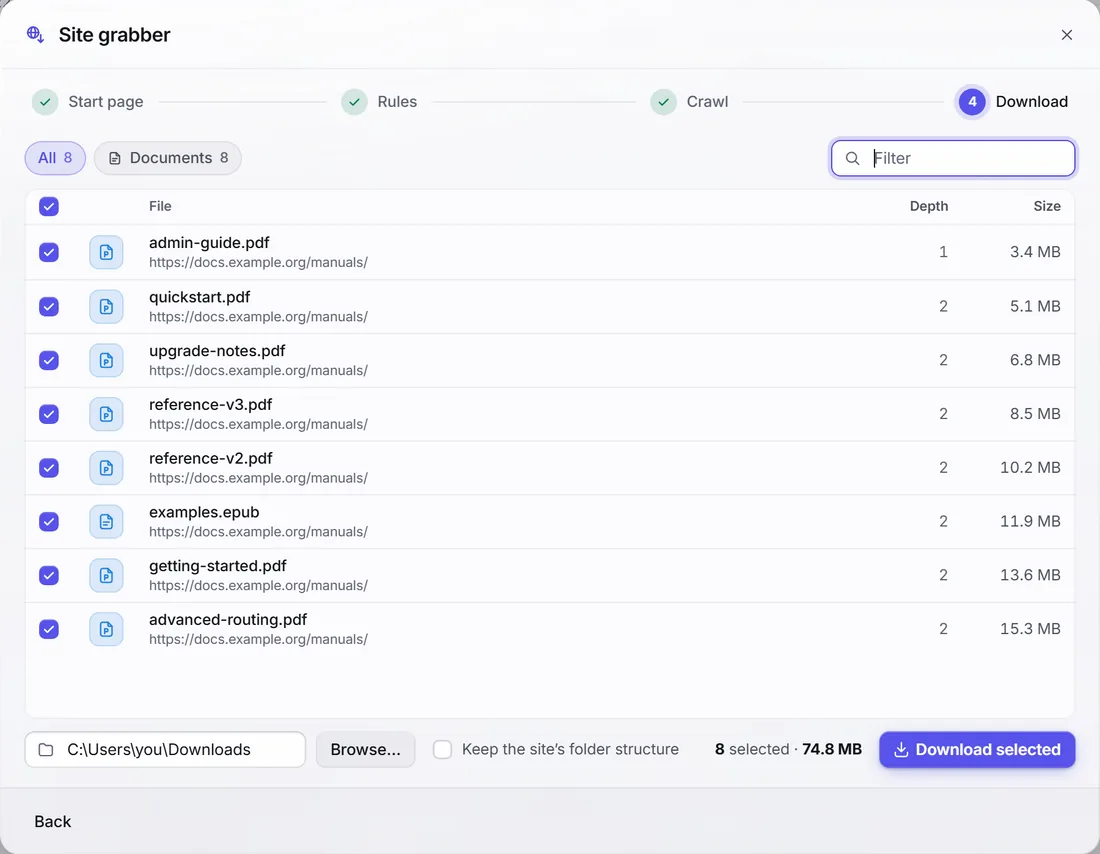Click the 15.3 MB size value
1100x854 pixels.
(x=1030, y=629)
